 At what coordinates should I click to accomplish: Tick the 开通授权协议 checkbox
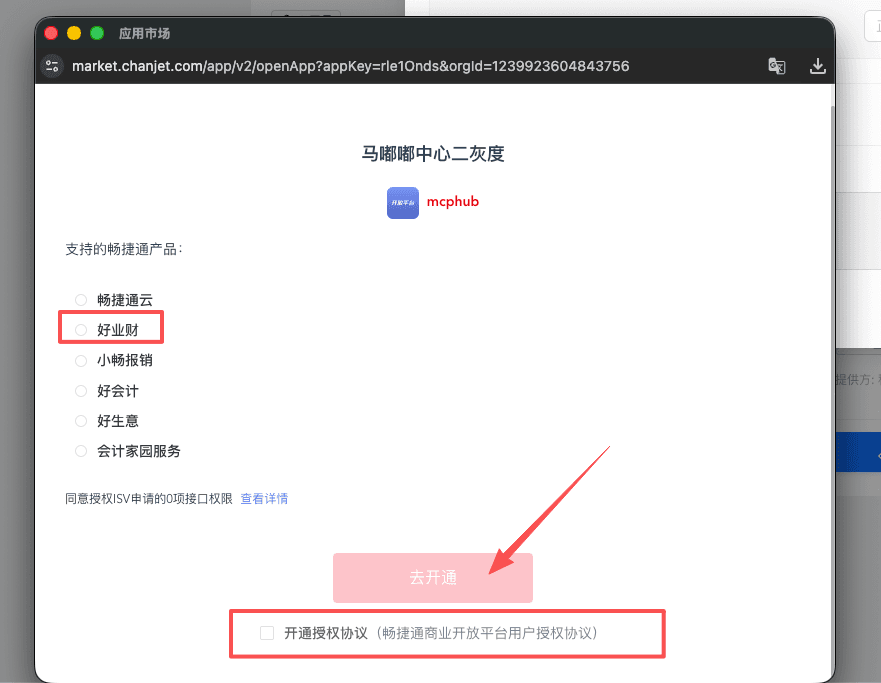[267, 633]
